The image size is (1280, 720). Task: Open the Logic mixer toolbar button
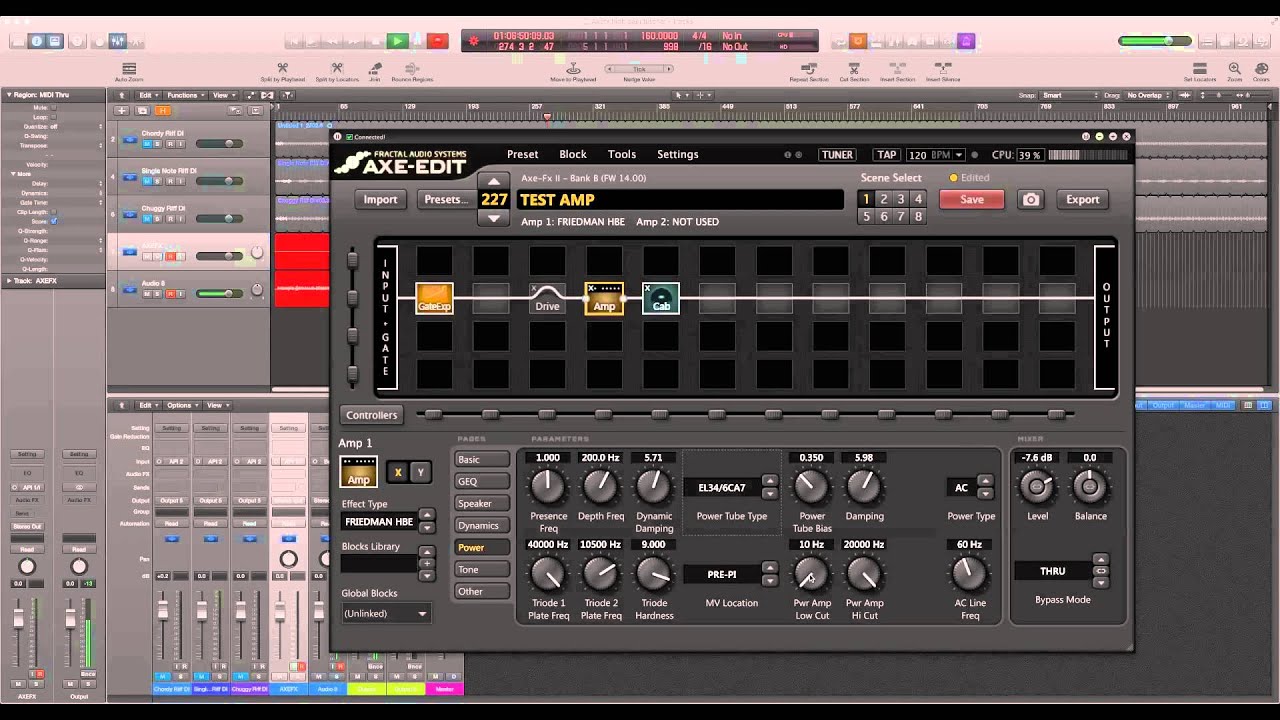(x=117, y=41)
